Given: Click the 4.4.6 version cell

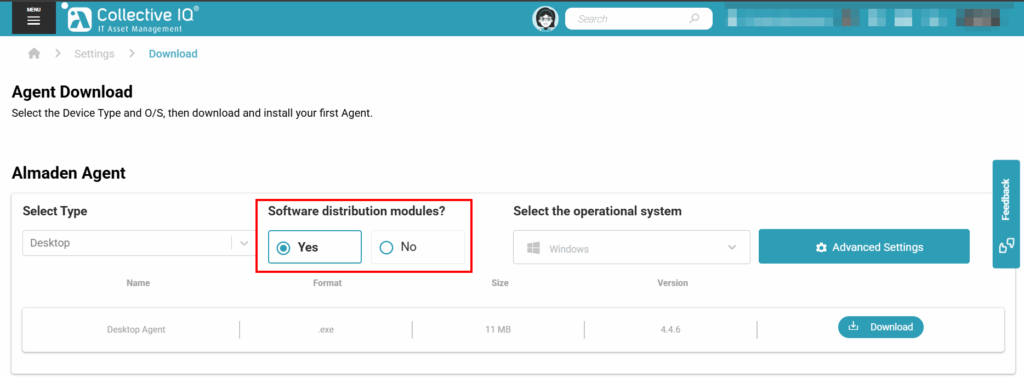Looking at the screenshot, I should coord(671,329).
